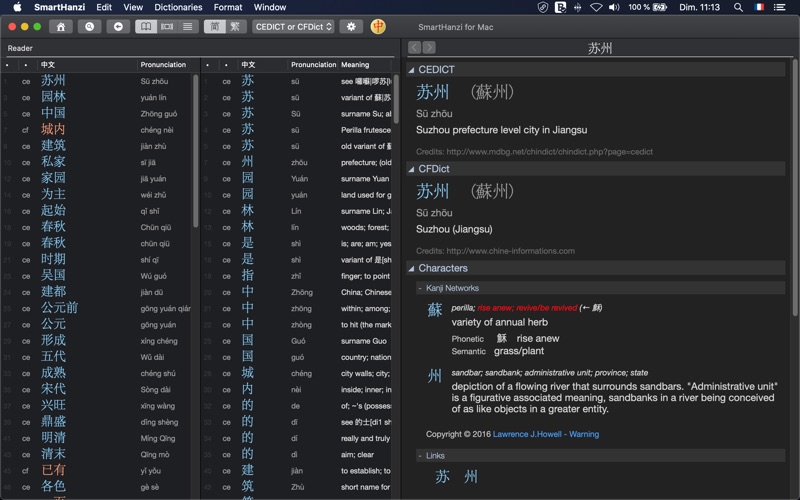Sort word list by 中文 column header
The image size is (800, 500).
(x=48, y=65)
